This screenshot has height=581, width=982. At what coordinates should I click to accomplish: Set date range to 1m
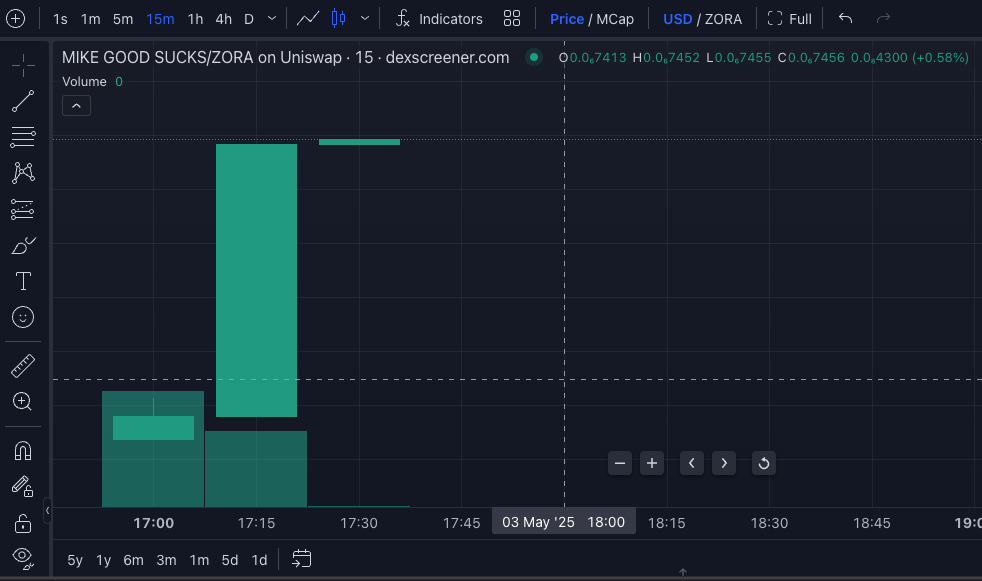pos(199,560)
